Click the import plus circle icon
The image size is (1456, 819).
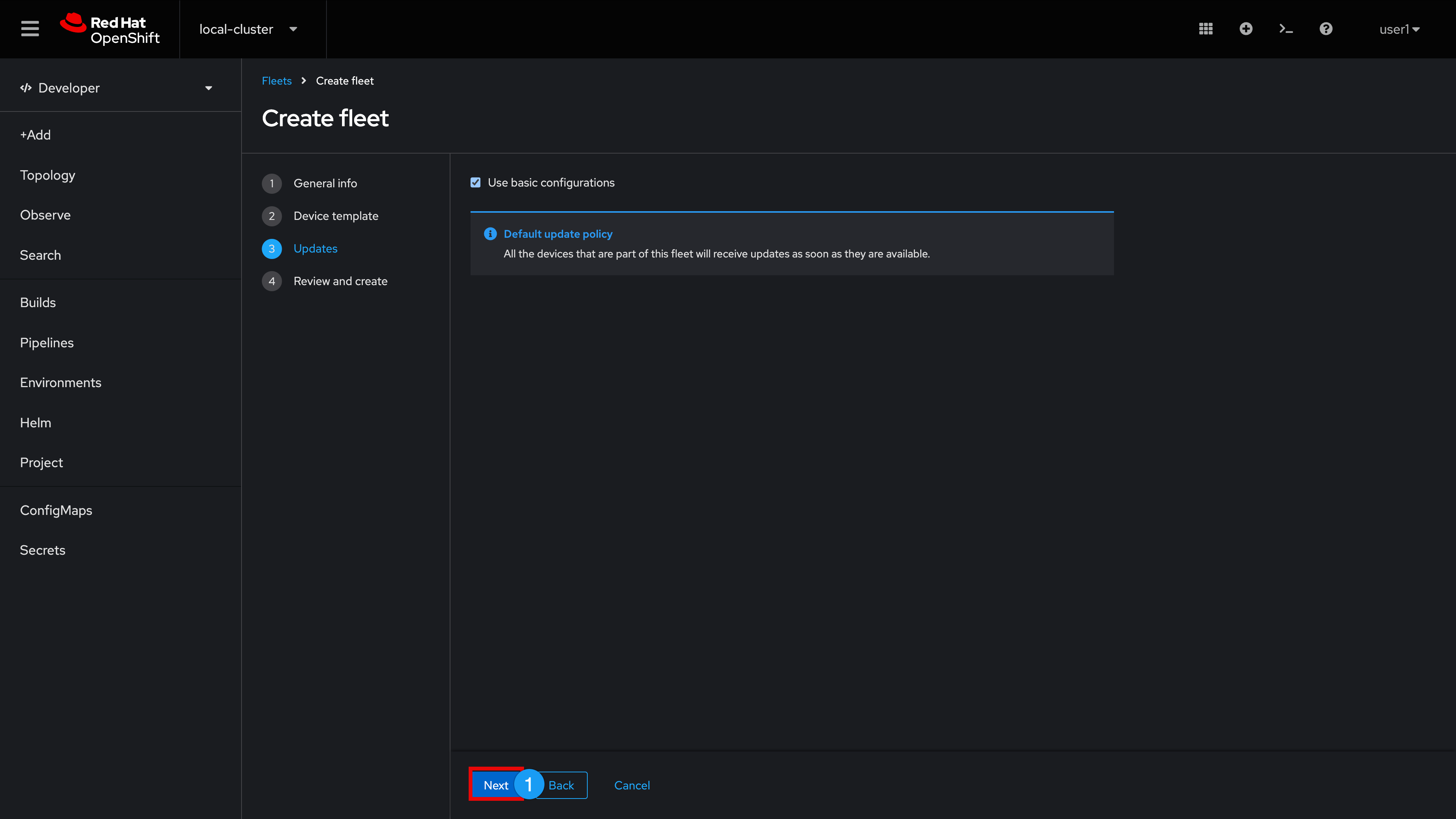coord(1246,29)
